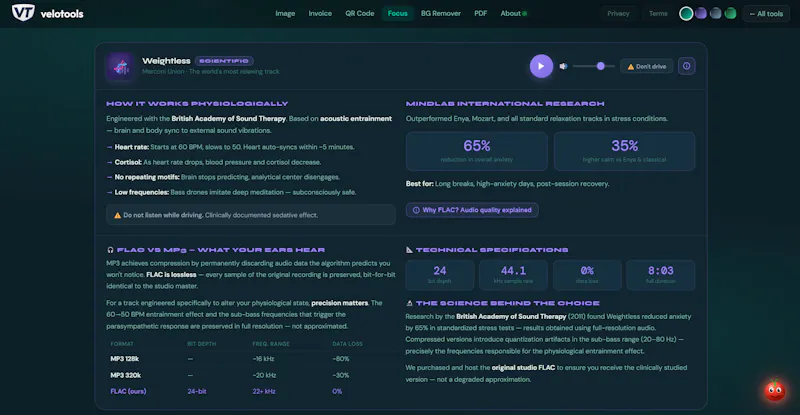
Task: Select the green theme color swatch
Action: (731, 14)
